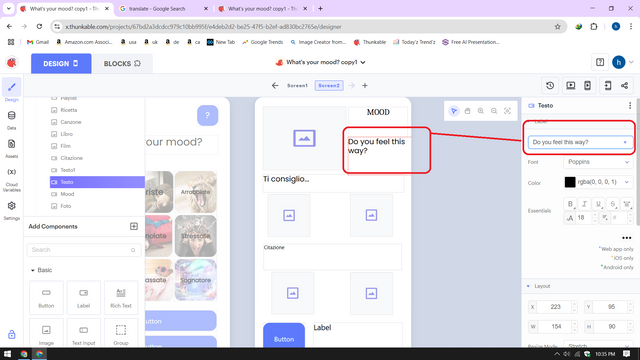Add a Label component from palette
Image resolution: width=640 pixels, height=360 pixels.
tap(84, 298)
